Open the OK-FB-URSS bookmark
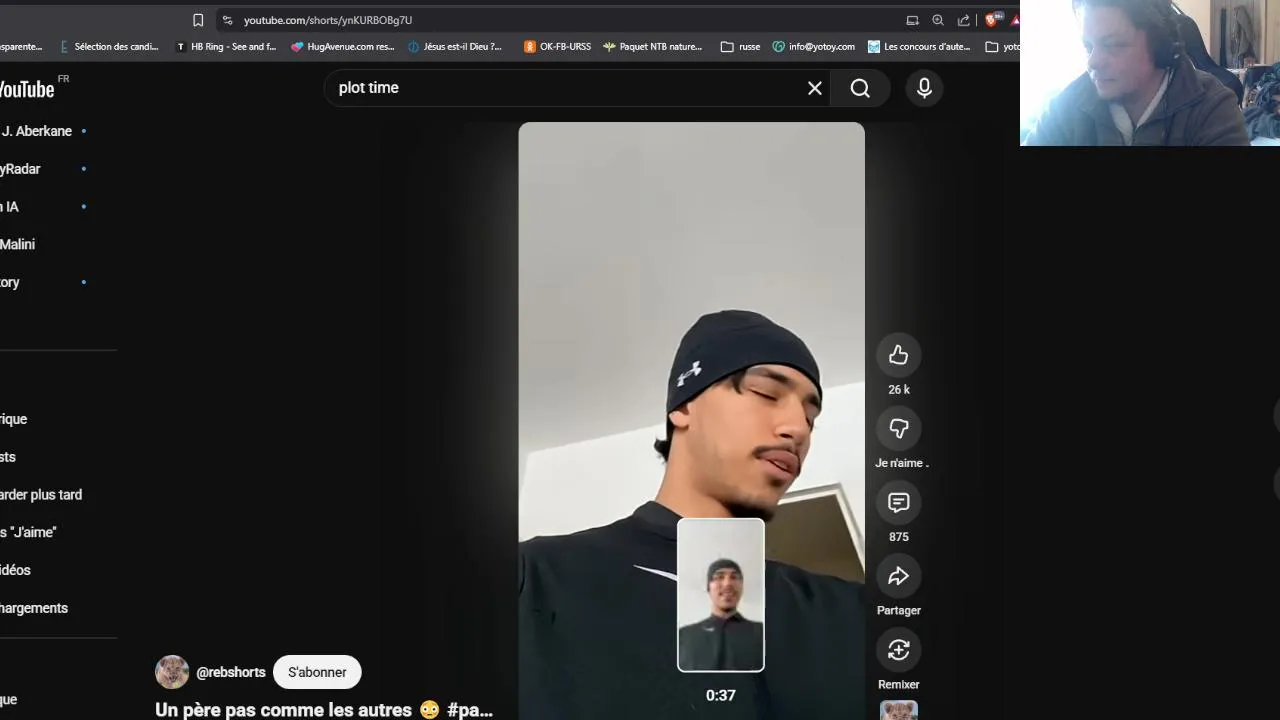 558,46
